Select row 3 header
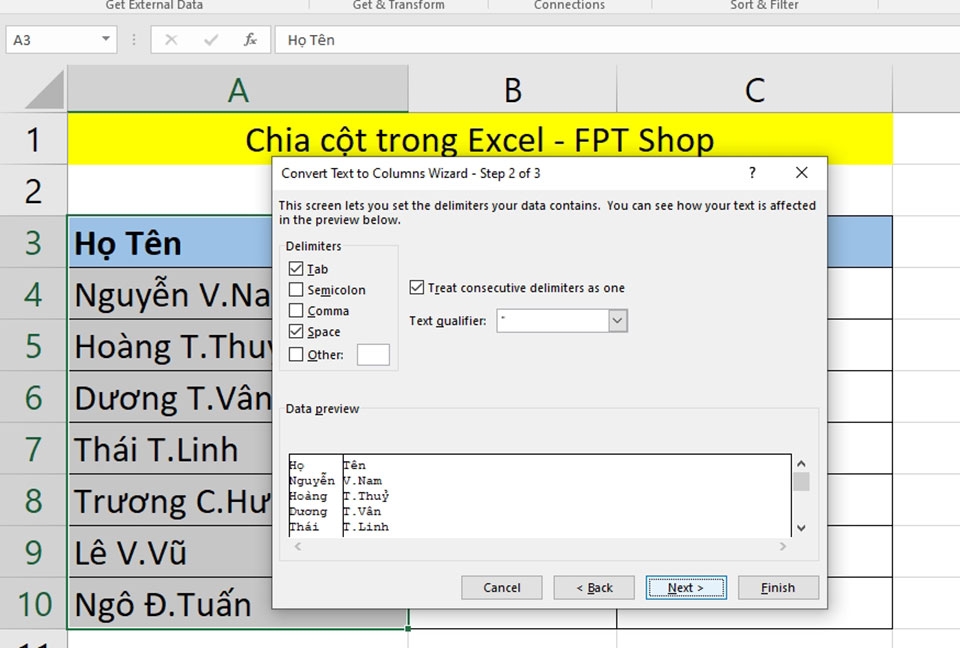This screenshot has height=648, width=960. point(33,242)
